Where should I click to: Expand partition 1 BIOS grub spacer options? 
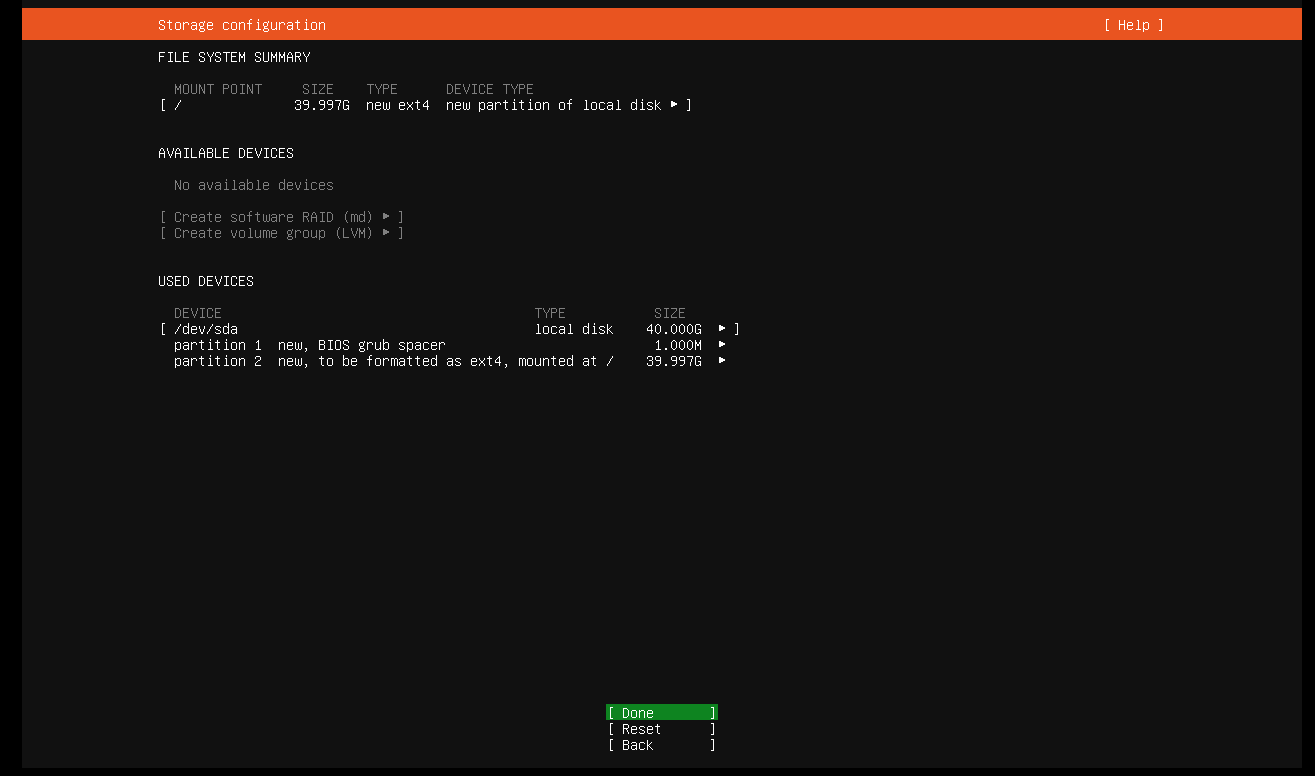(x=721, y=344)
